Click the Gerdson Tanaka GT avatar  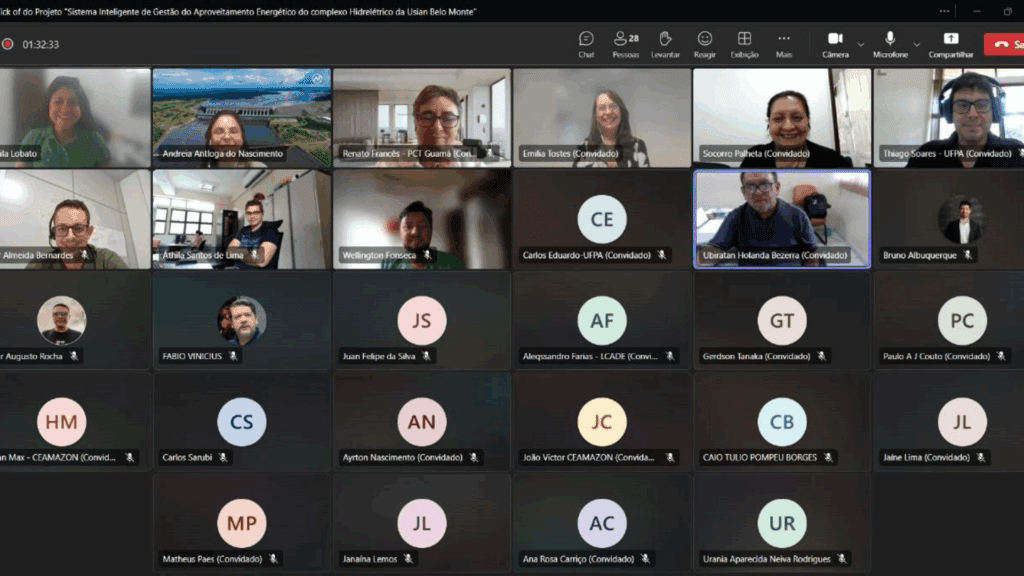pyautogui.click(x=782, y=321)
